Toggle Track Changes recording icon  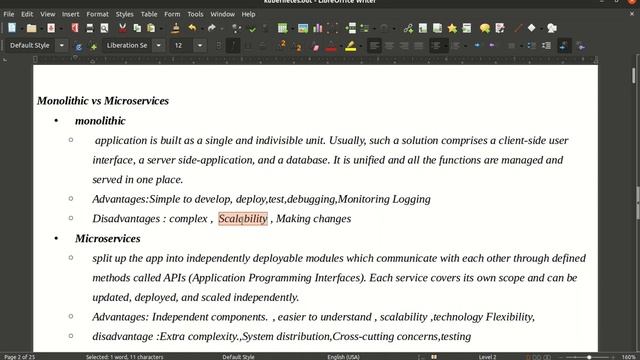click(x=500, y=28)
